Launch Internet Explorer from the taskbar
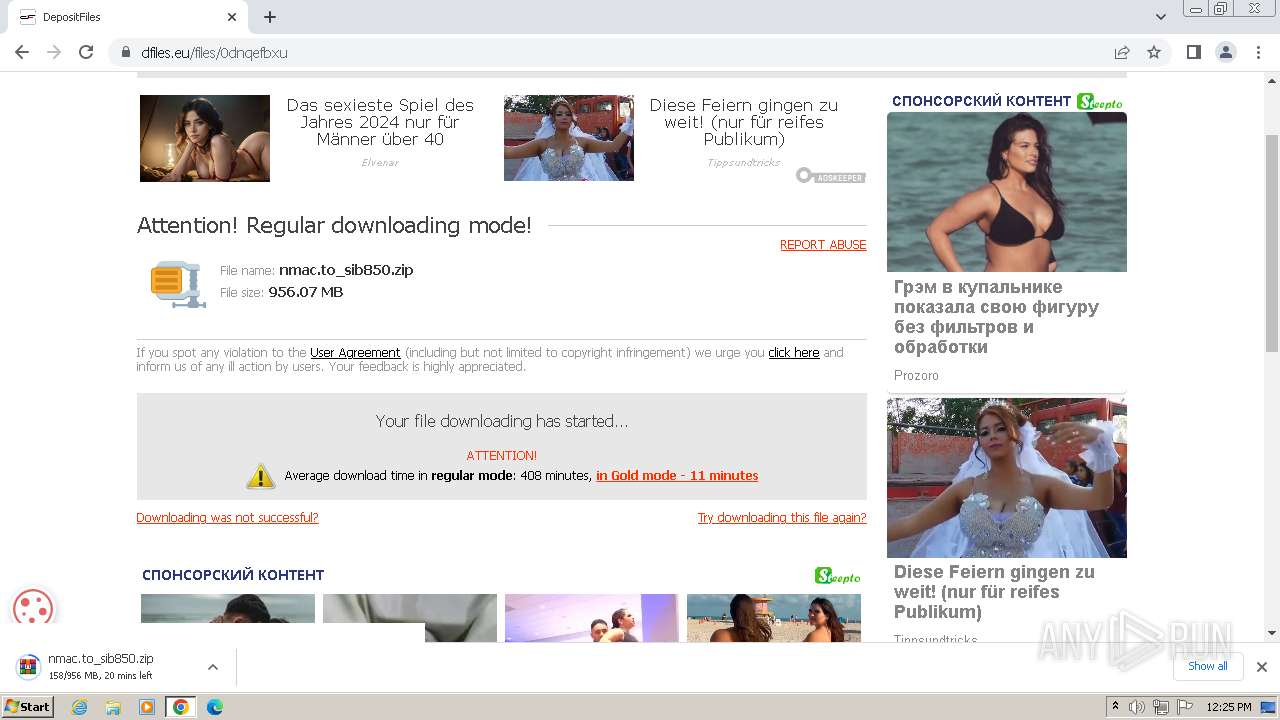The image size is (1280, 720). click(80, 707)
